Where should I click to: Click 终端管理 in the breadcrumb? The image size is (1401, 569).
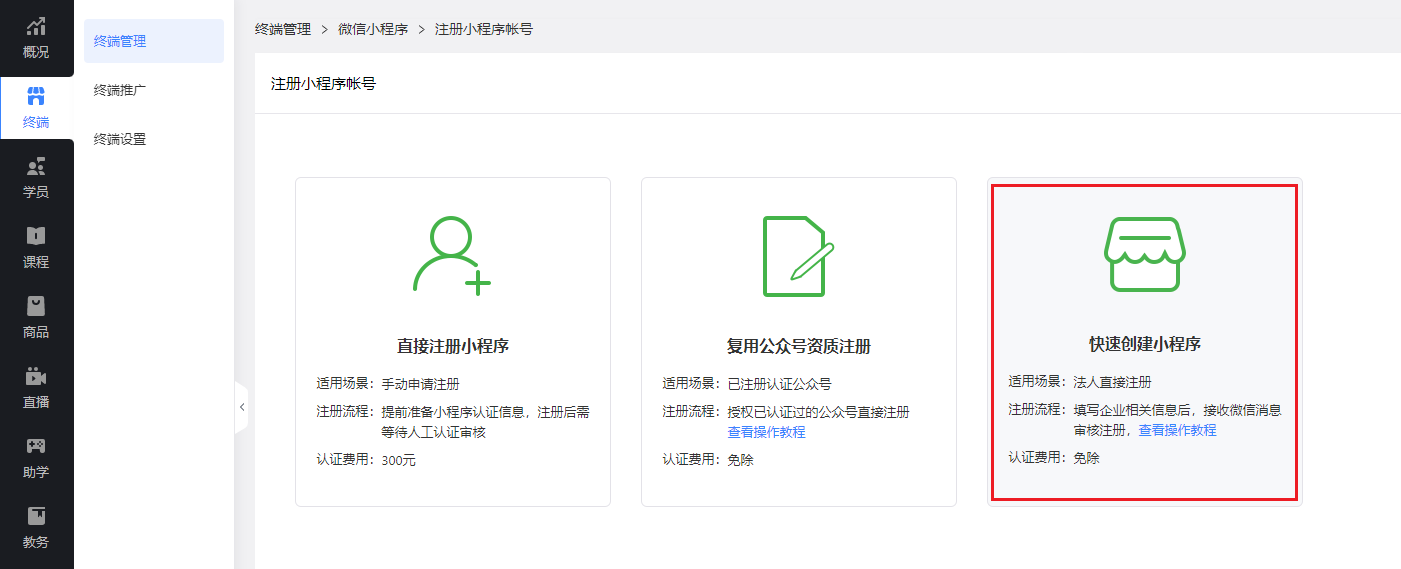click(x=283, y=29)
